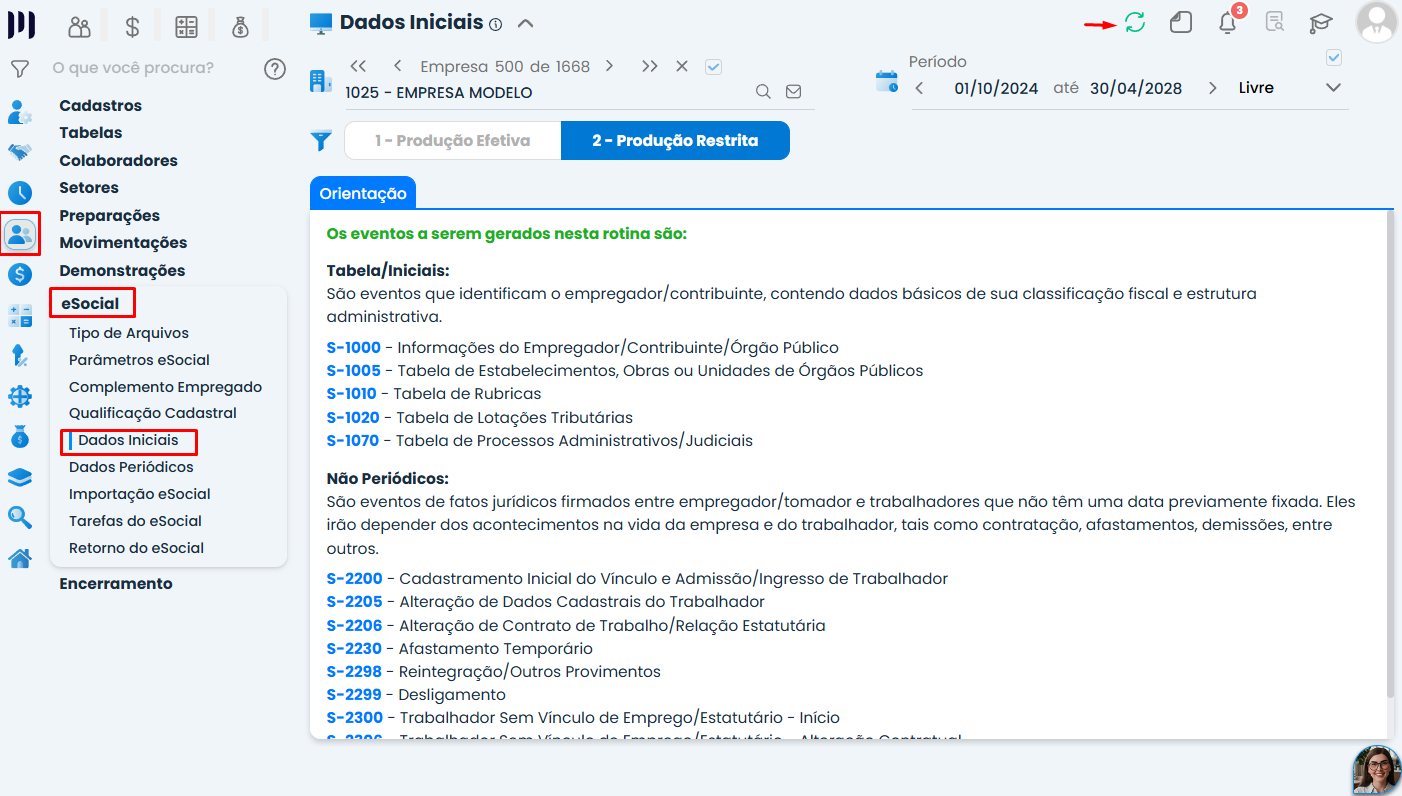
Task: Click the O que você procura search field
Action: point(133,68)
